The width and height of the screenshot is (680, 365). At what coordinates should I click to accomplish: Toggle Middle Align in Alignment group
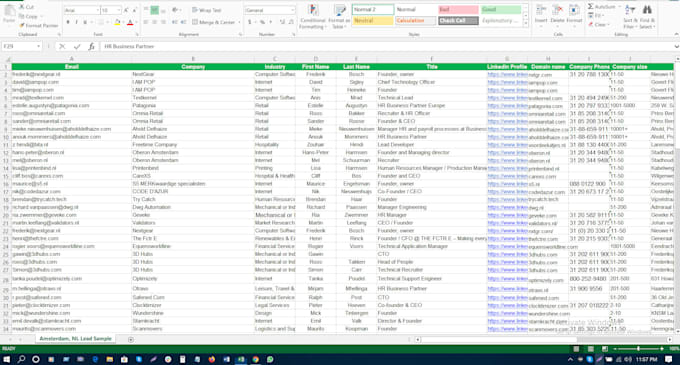[154, 10]
